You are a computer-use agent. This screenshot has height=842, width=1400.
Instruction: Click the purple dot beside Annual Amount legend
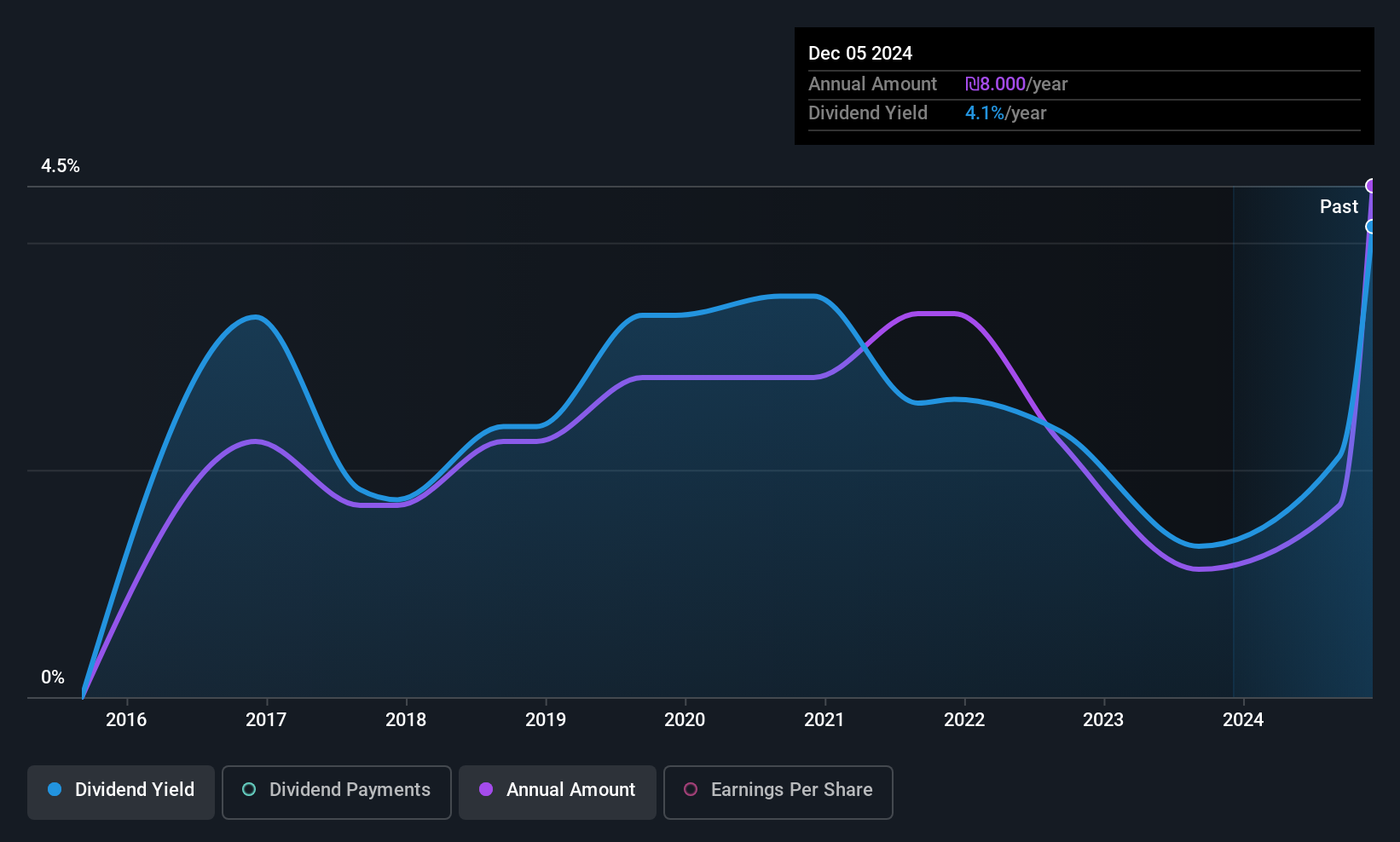[x=486, y=790]
